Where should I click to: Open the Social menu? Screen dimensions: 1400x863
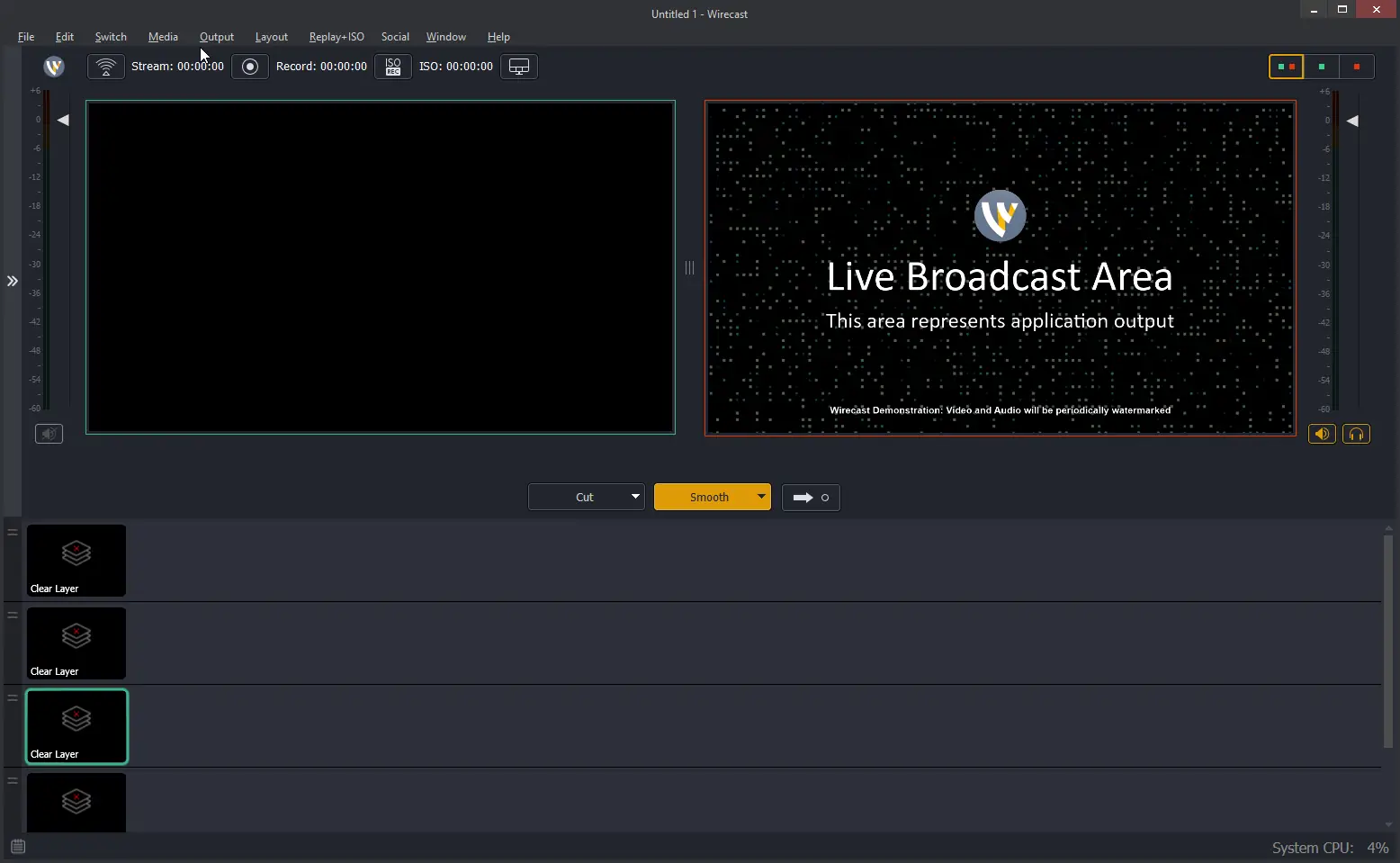pyautogui.click(x=395, y=37)
